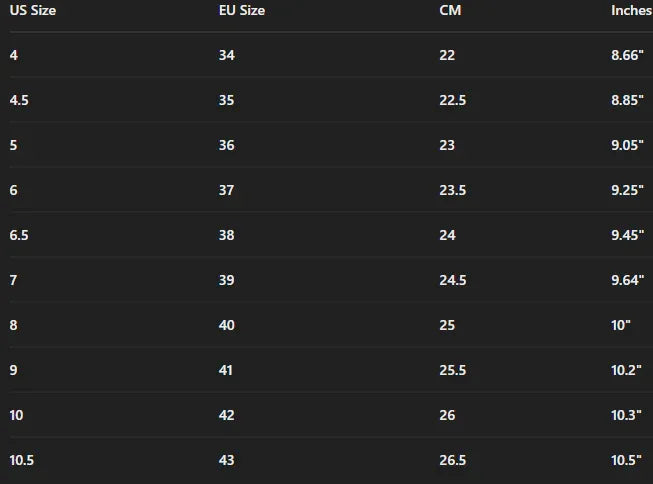Select the 24.5 centimeter cell
The image size is (653, 484).
click(x=452, y=280)
